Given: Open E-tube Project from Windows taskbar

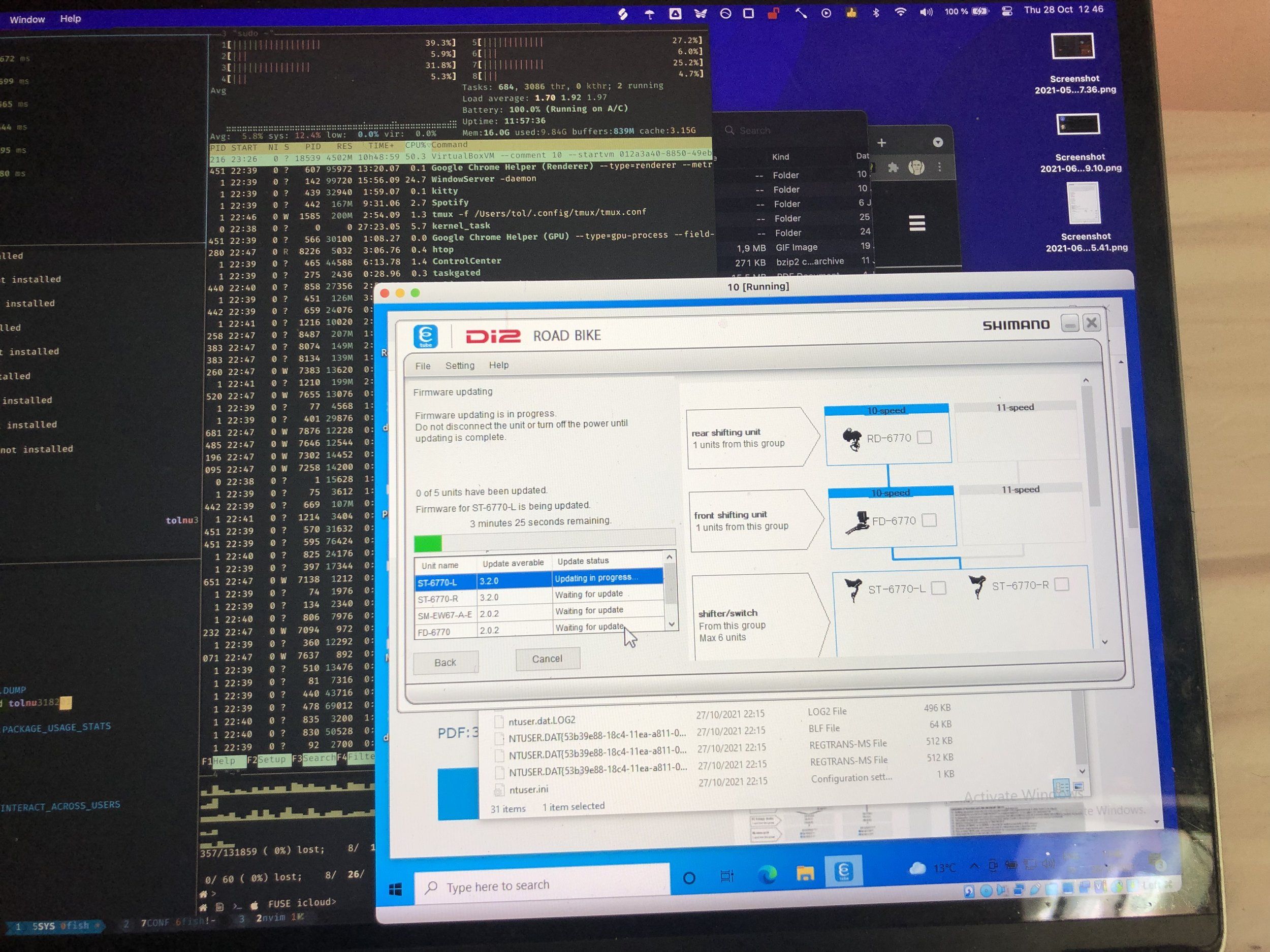Looking at the screenshot, I should click(x=843, y=872).
